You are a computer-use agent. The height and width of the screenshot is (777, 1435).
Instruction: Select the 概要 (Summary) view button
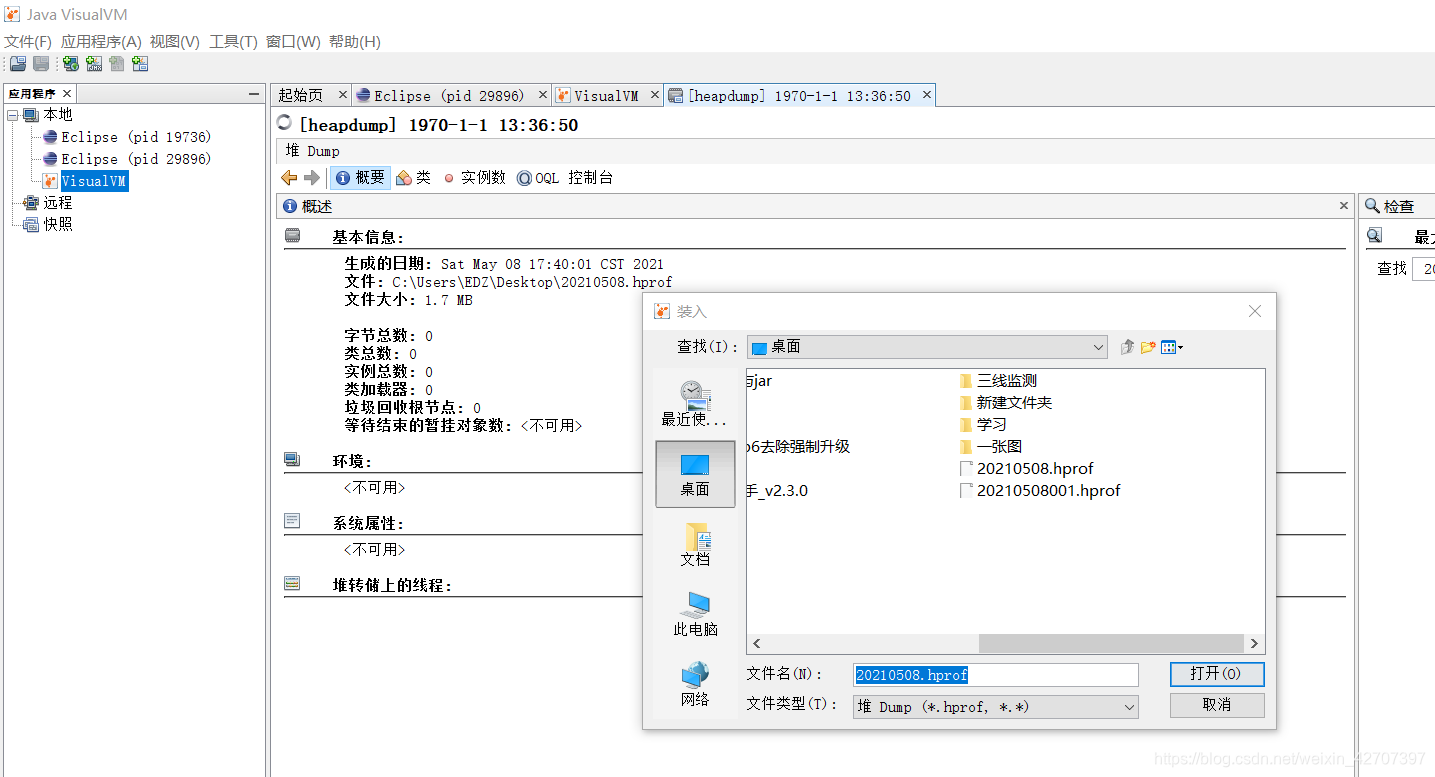coord(360,178)
